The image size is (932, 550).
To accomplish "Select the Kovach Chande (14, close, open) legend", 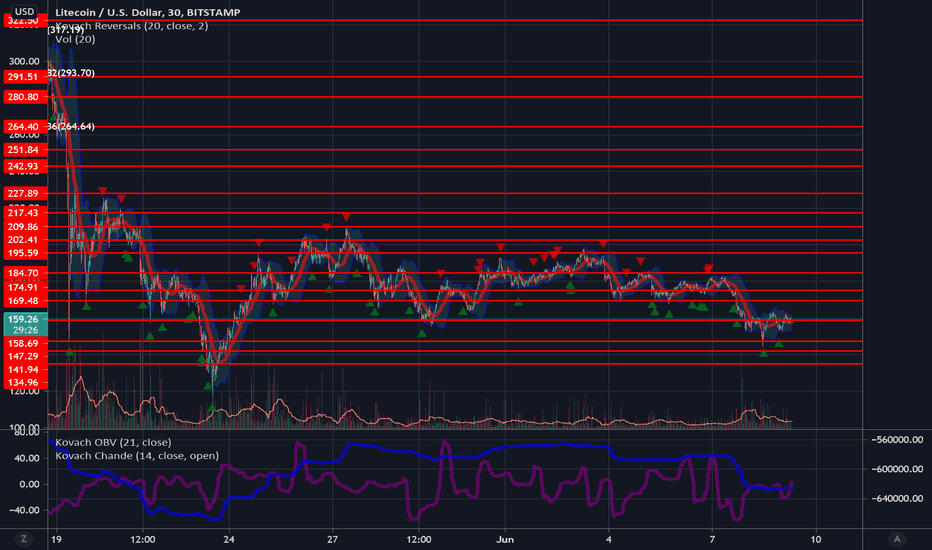I will coord(137,456).
